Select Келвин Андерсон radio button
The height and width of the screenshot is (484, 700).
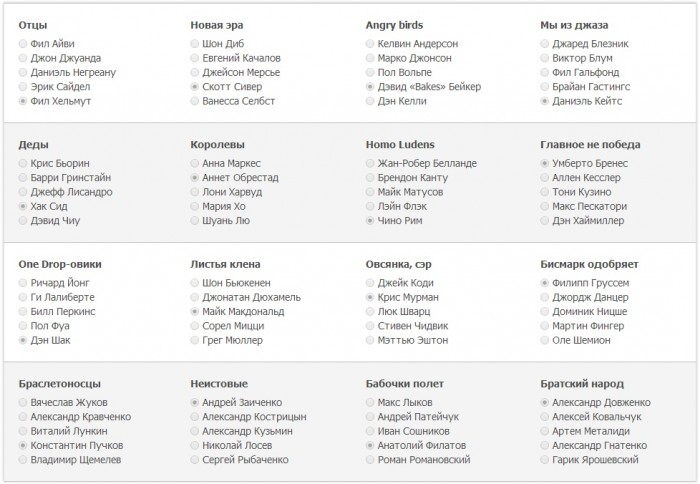[370, 44]
